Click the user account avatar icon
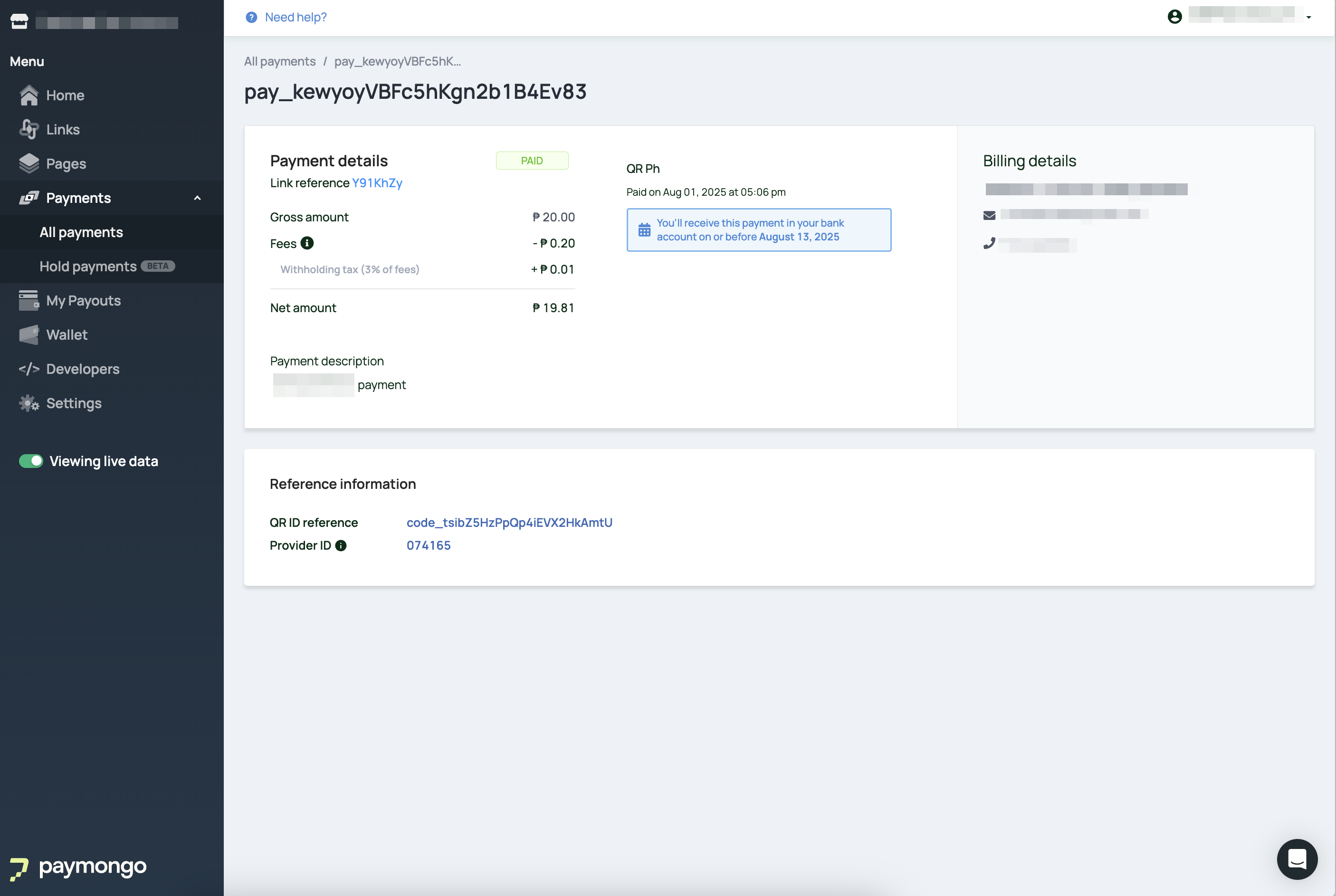 1174,17
